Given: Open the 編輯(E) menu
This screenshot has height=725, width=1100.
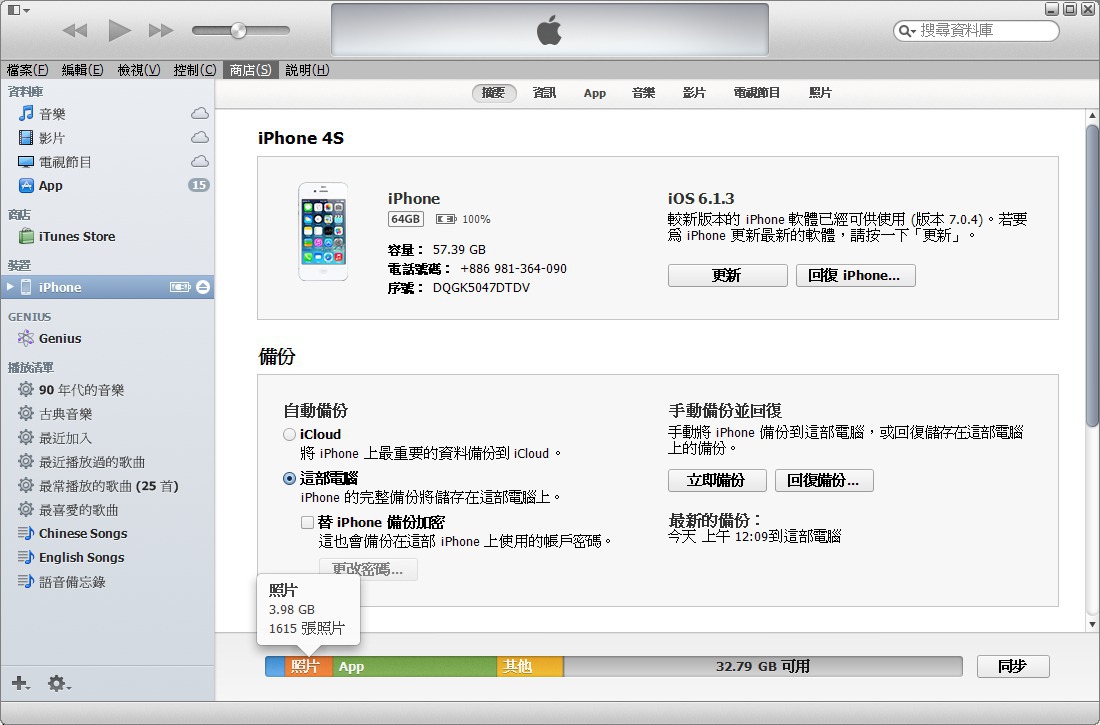Looking at the screenshot, I should (x=82, y=70).
